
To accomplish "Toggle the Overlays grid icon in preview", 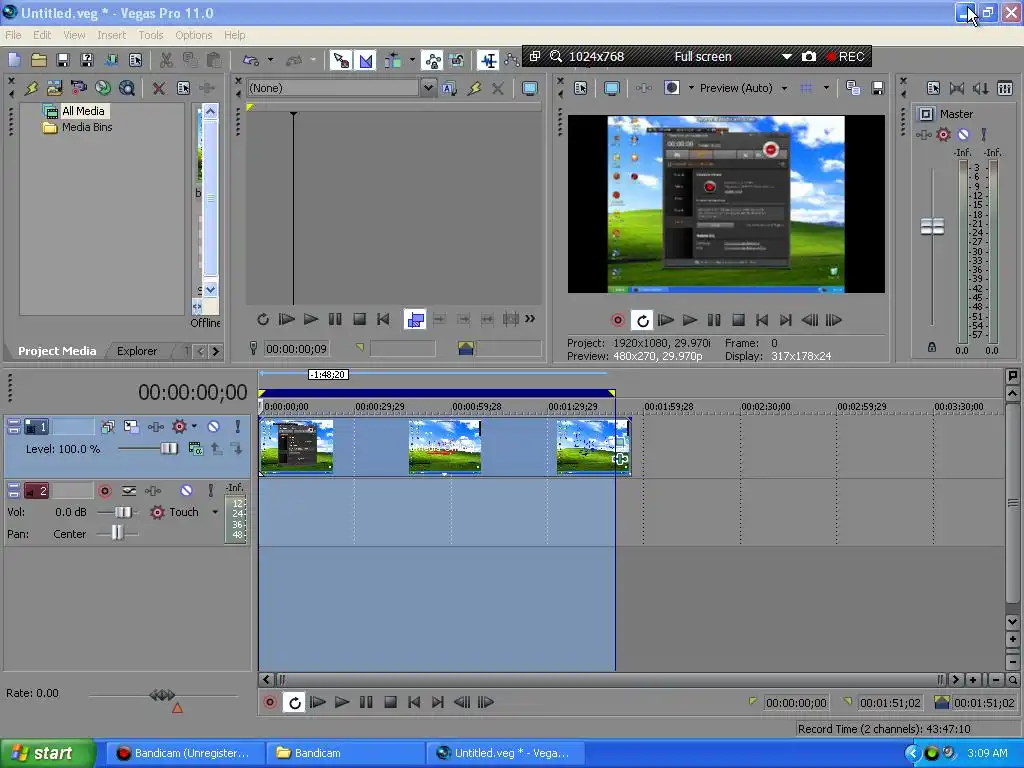I will click(x=807, y=88).
